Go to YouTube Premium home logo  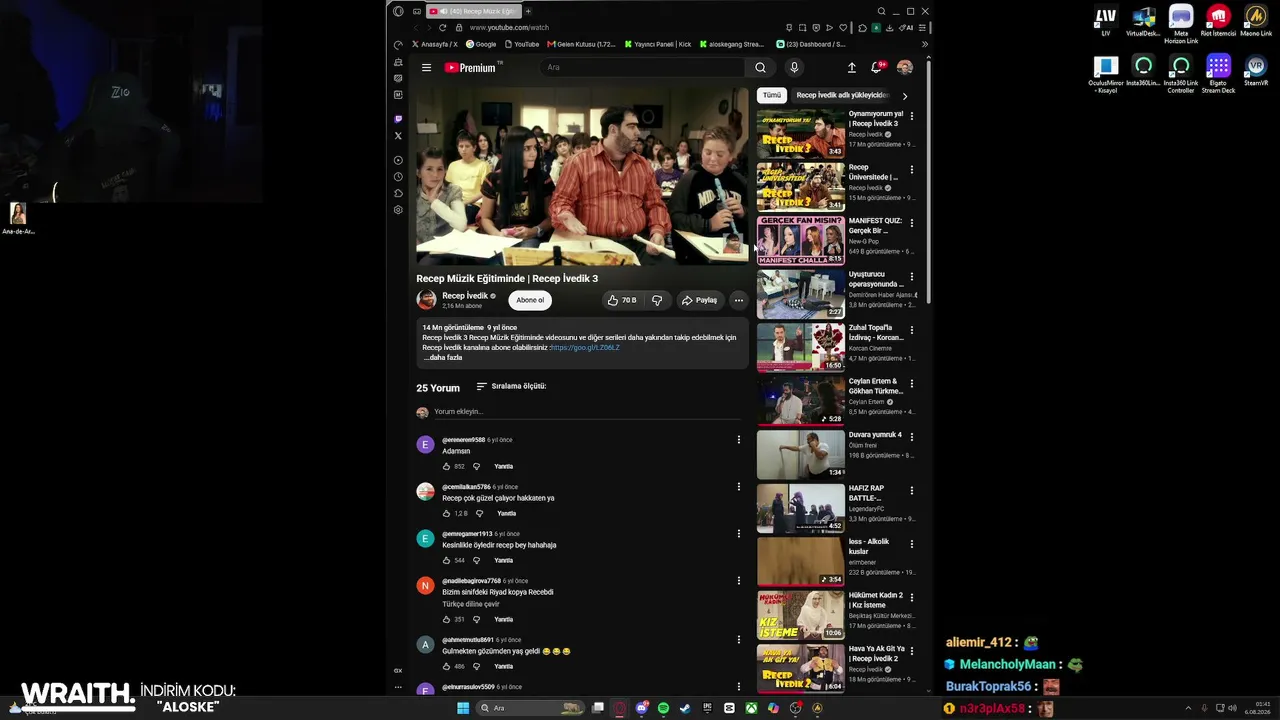tap(470, 68)
